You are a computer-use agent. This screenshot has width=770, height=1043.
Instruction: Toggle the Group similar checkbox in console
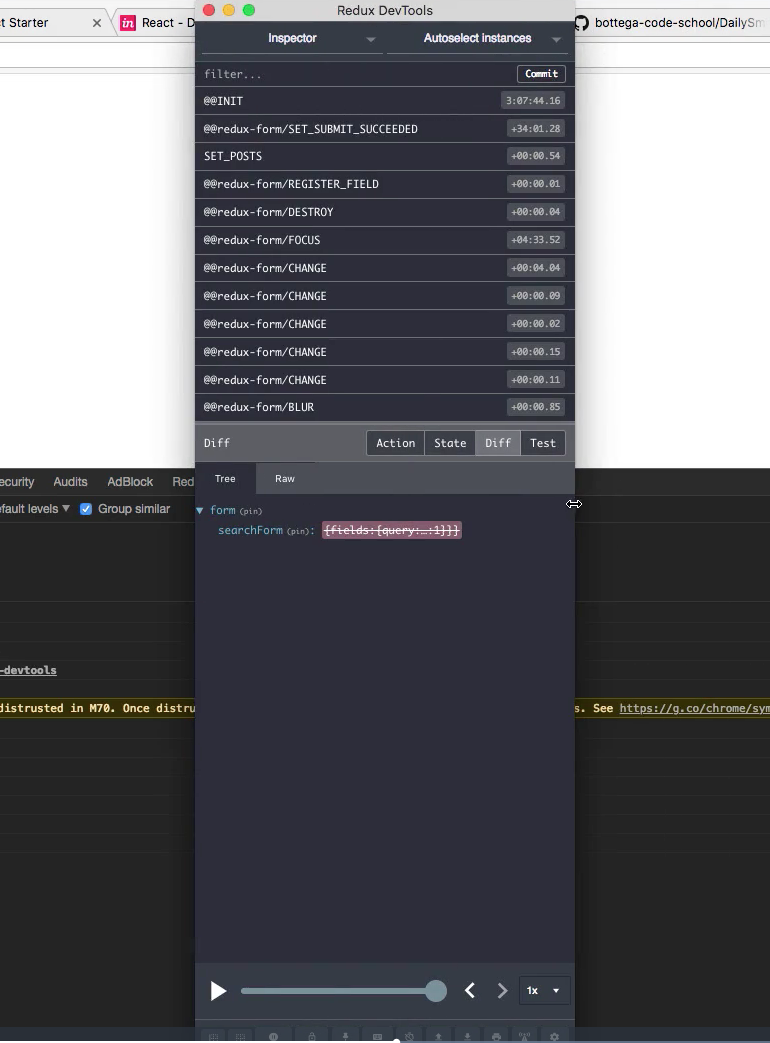click(x=86, y=509)
